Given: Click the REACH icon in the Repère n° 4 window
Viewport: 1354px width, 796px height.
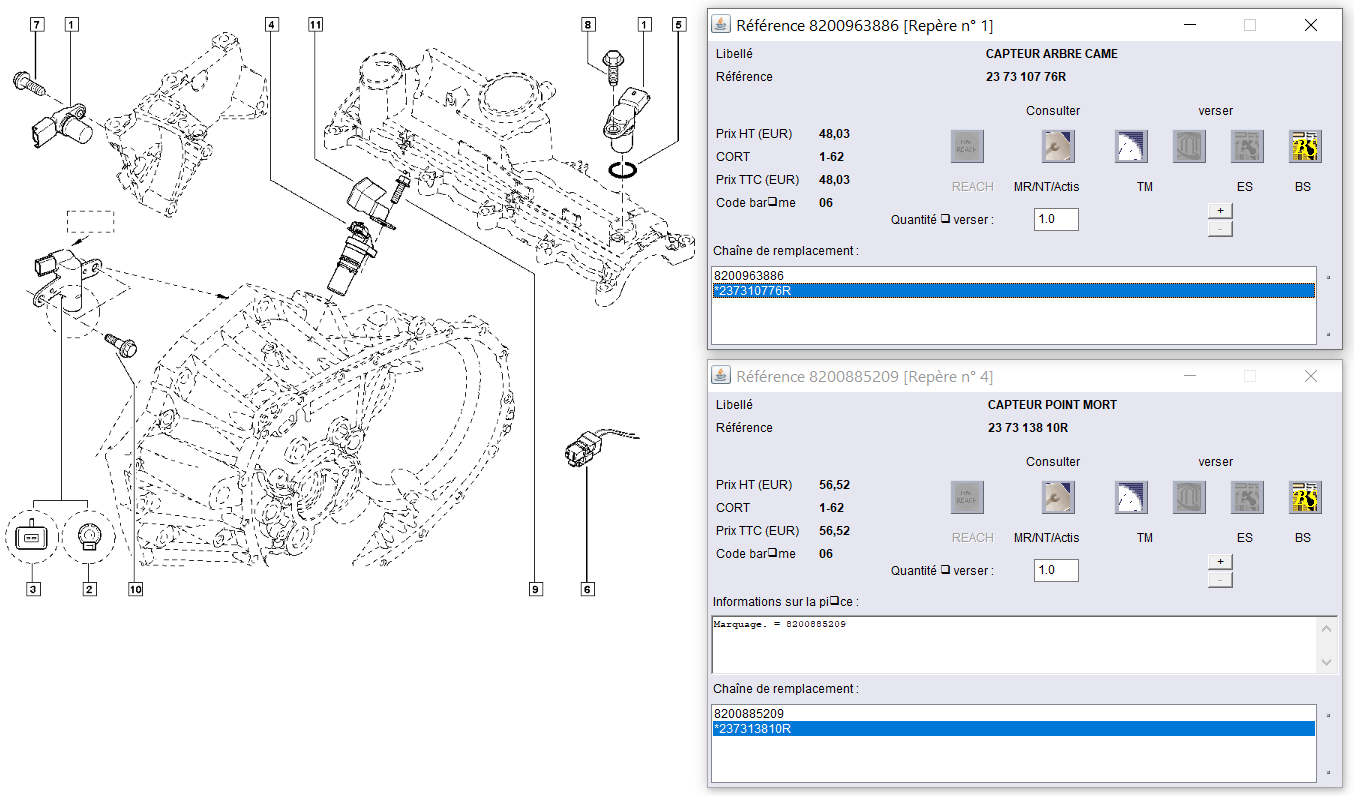Looking at the screenshot, I should pos(967,498).
